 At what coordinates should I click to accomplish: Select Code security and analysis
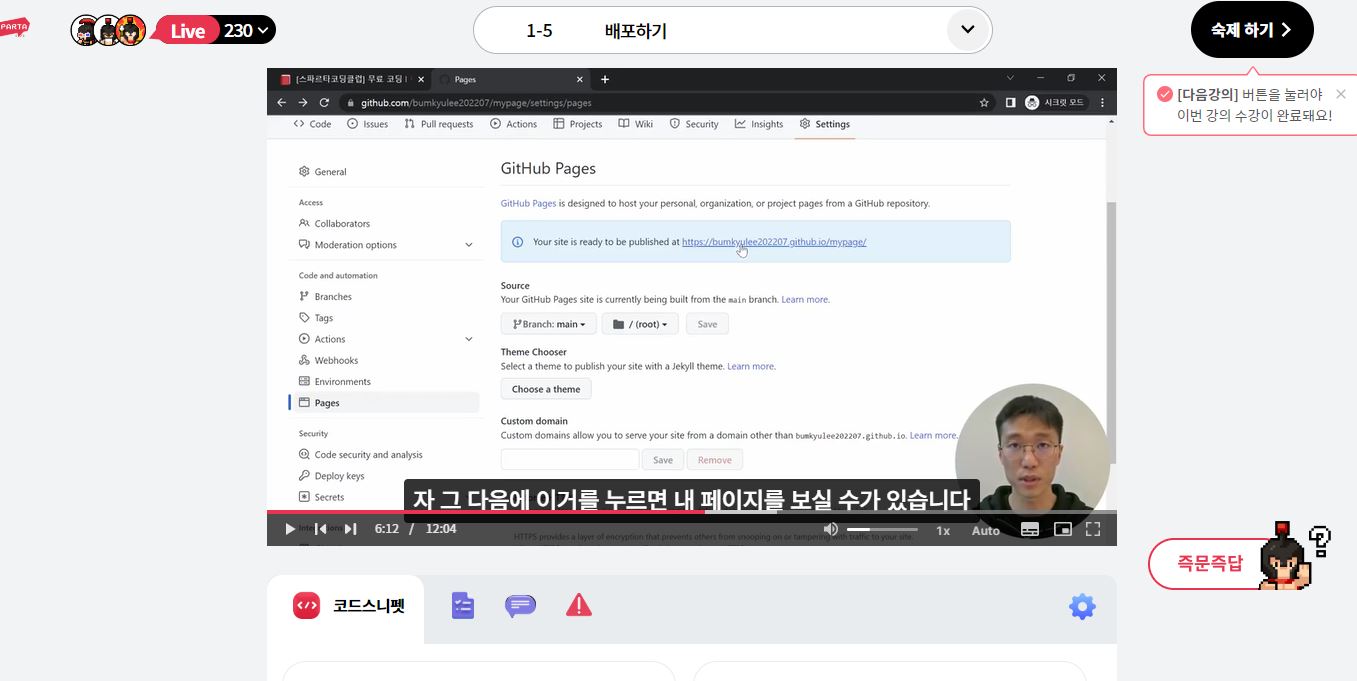tap(361, 454)
